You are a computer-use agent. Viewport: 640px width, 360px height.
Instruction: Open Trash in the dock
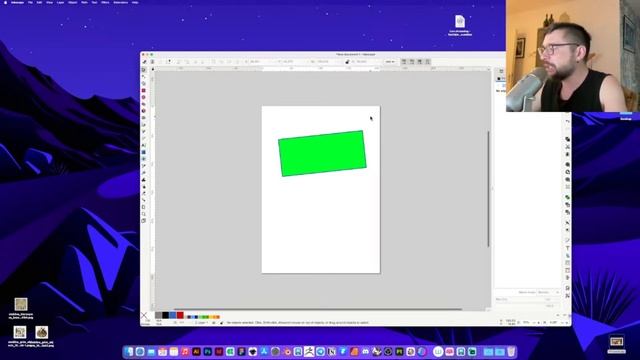[511, 351]
